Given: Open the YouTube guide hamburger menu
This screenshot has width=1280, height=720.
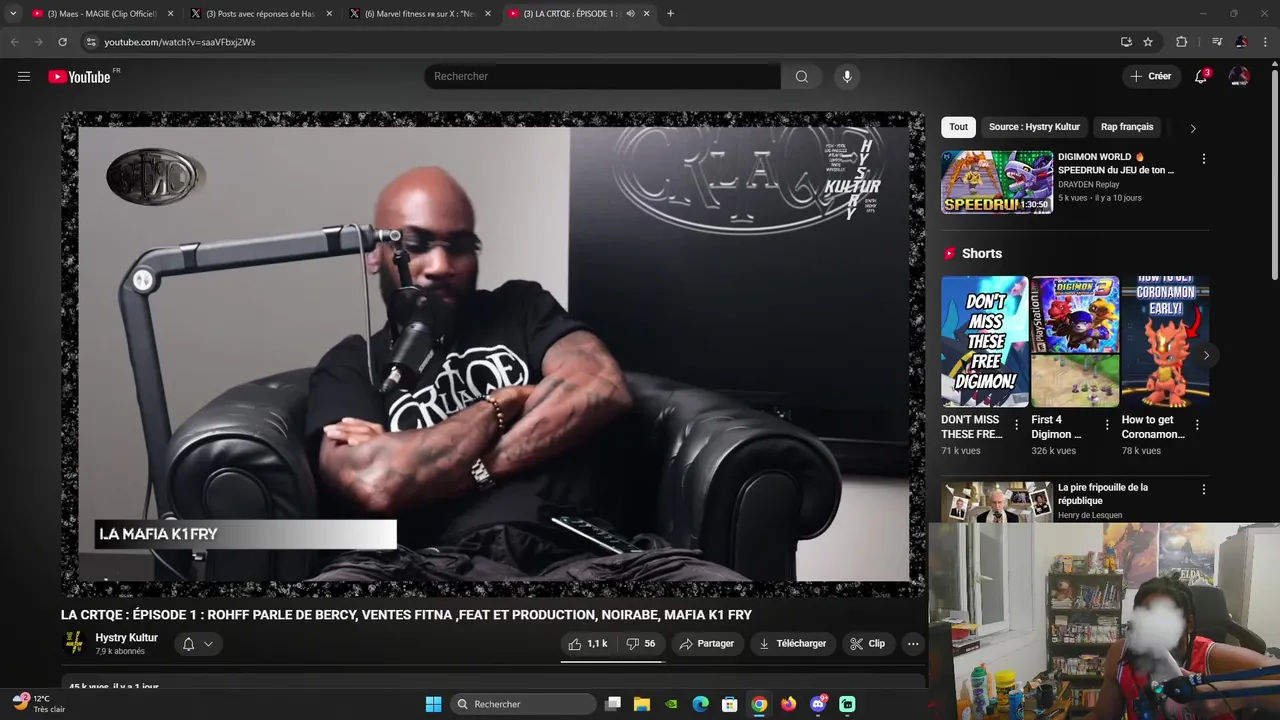Looking at the screenshot, I should [x=24, y=77].
